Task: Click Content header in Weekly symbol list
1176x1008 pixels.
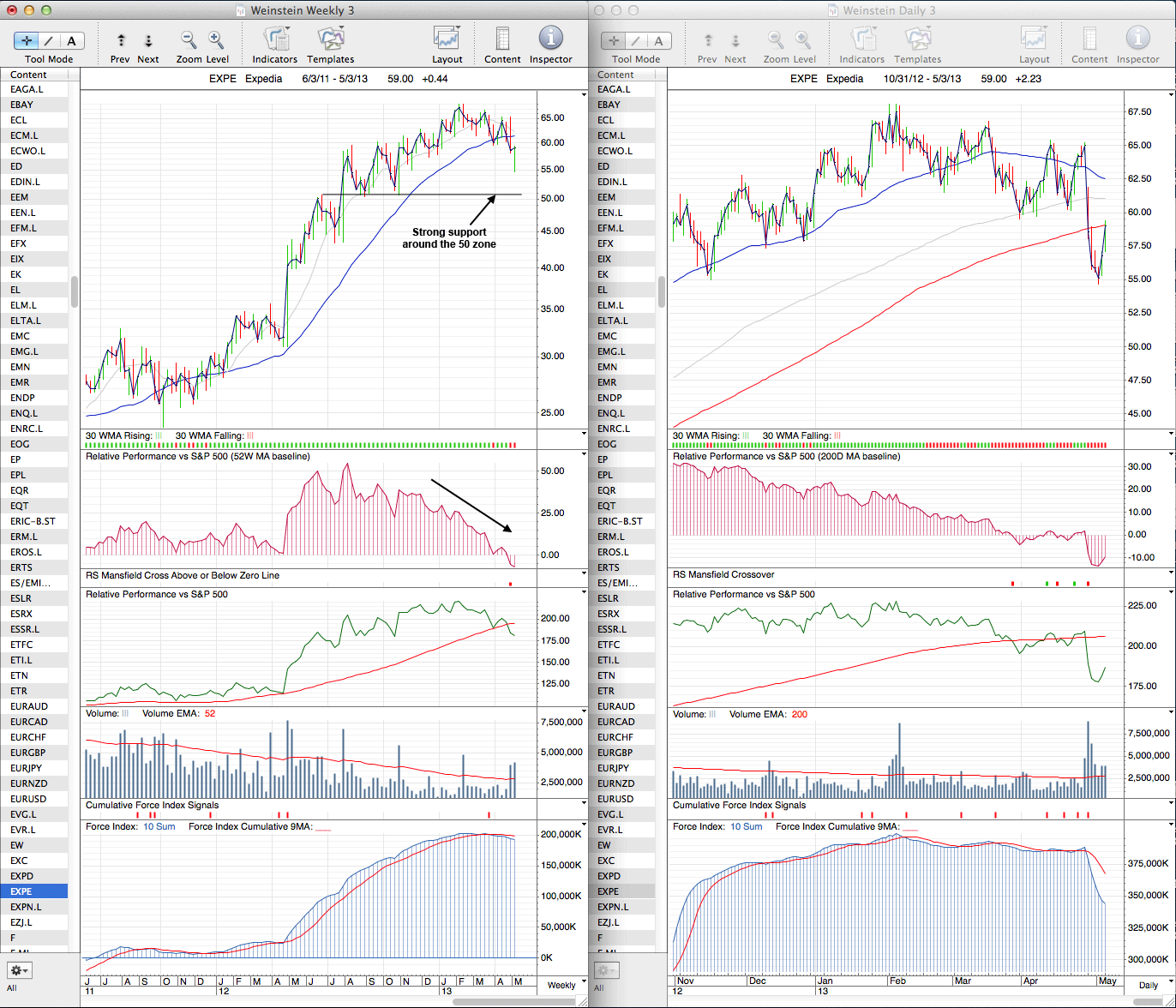Action: (x=34, y=75)
